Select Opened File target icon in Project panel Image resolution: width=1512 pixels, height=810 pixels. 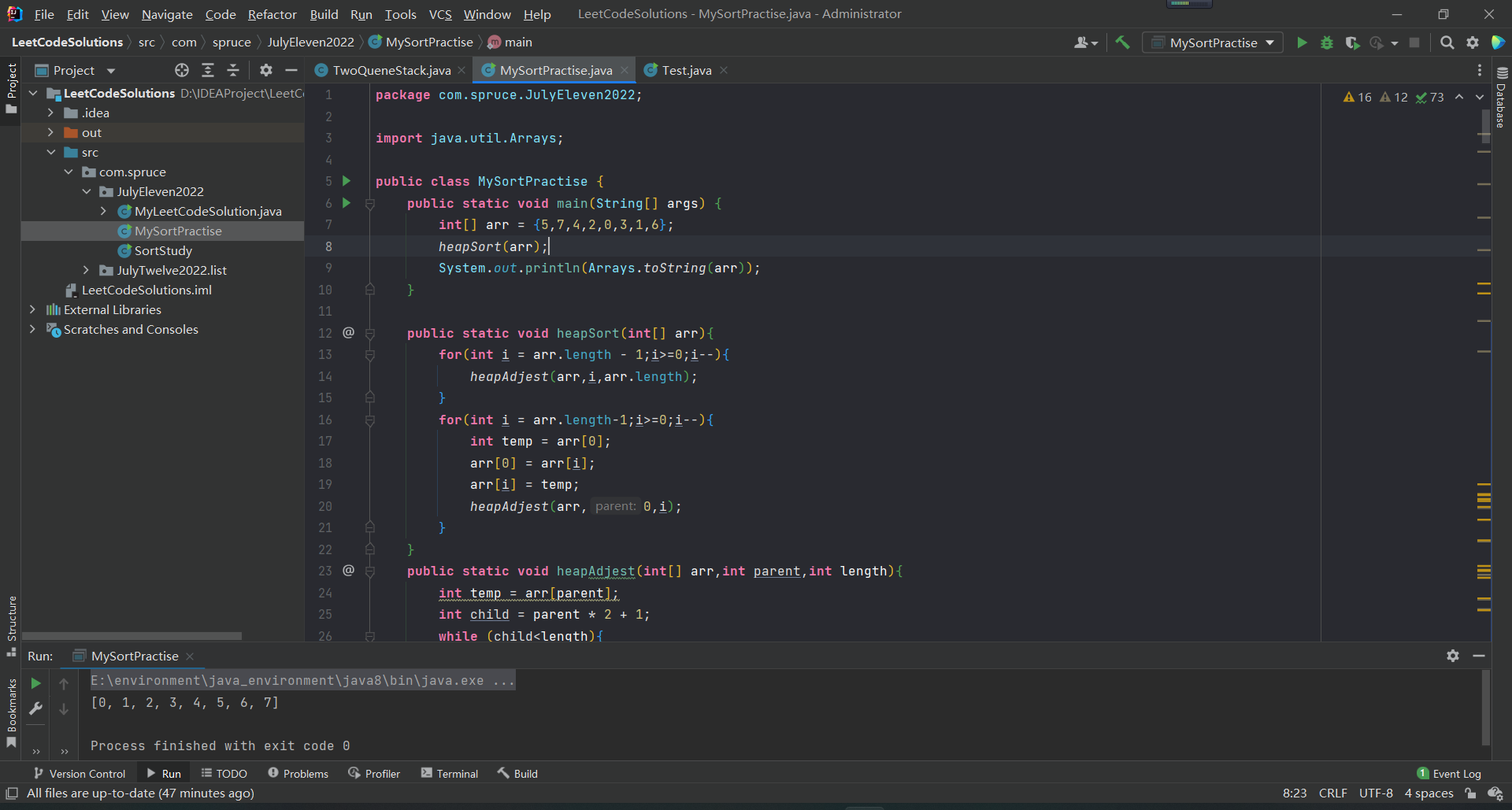click(182, 70)
